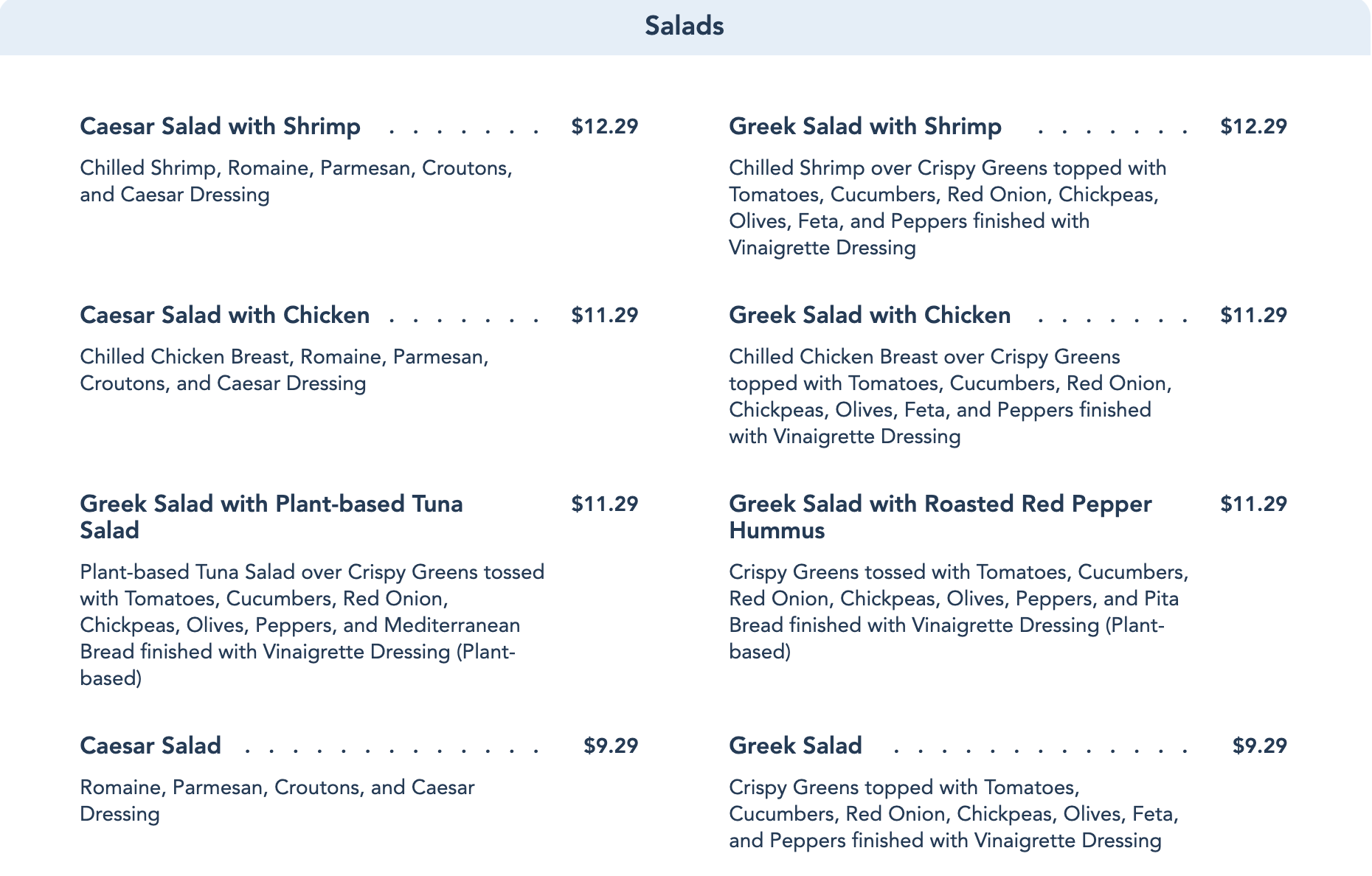Click the Chilled Chicken Breast, Romaine description text
1372x876 pixels.
[284, 370]
